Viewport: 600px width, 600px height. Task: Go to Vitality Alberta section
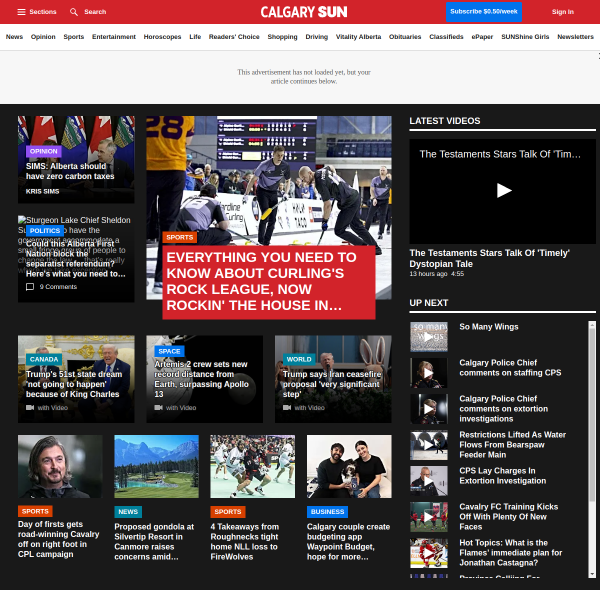click(x=358, y=37)
